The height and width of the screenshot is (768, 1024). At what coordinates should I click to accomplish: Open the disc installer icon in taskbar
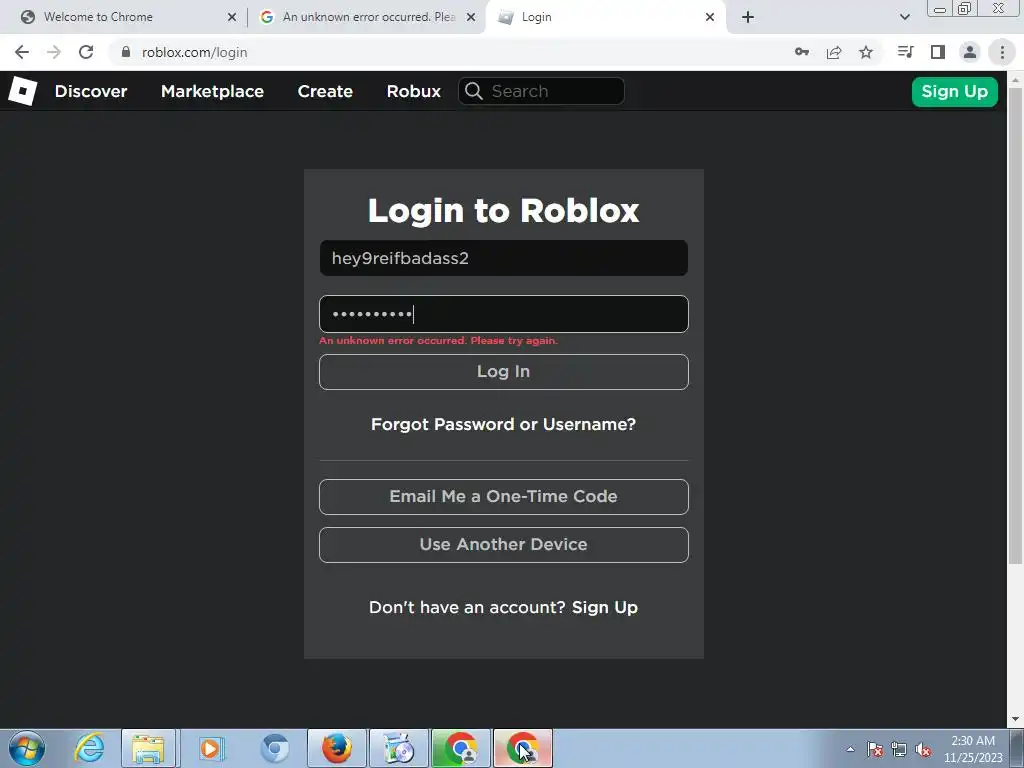click(x=399, y=748)
